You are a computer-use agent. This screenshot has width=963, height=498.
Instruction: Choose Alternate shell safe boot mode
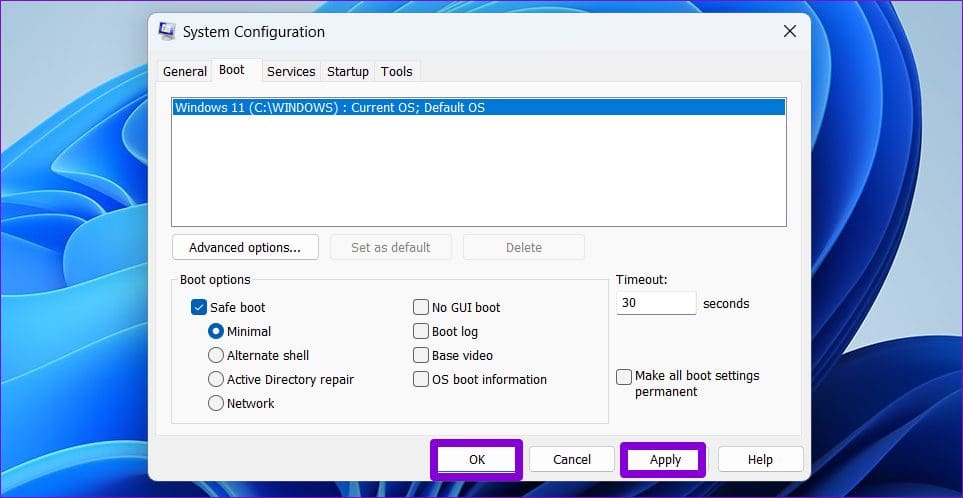216,356
